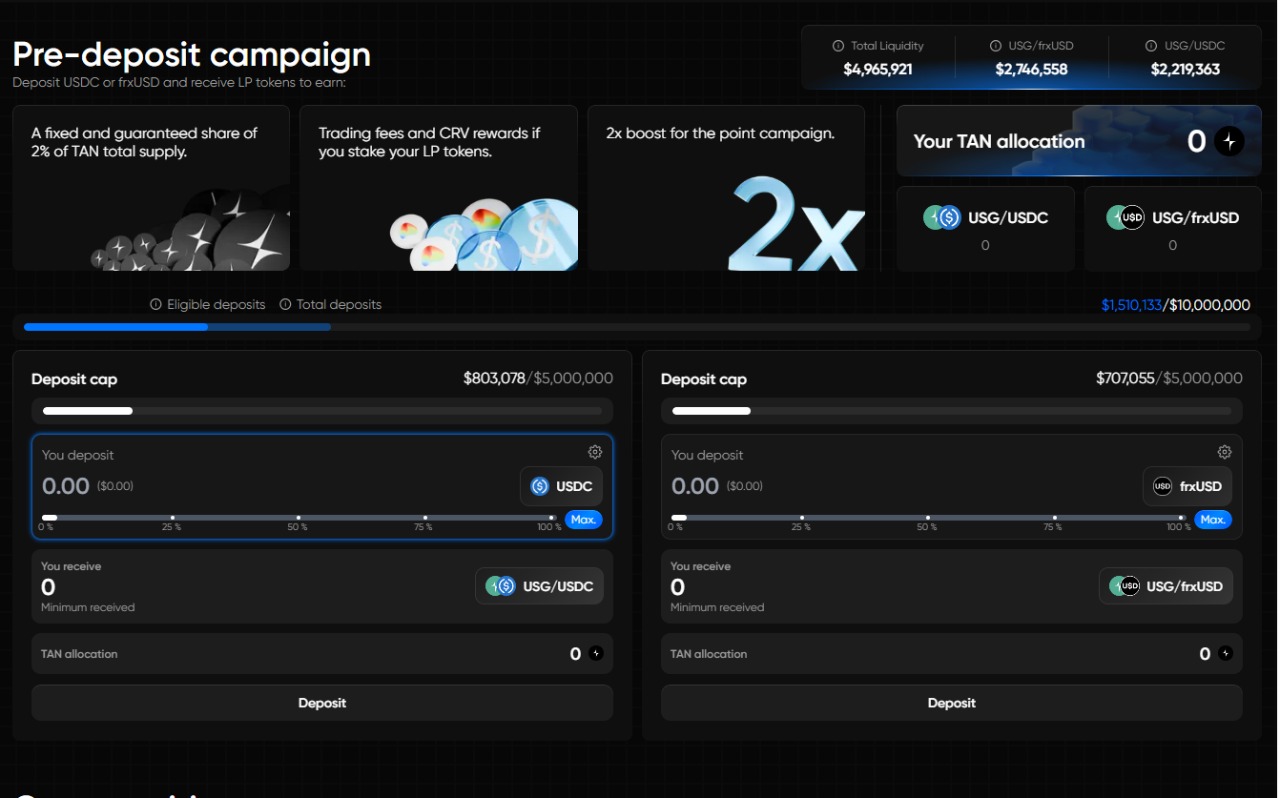Open settings gear in frxUSD deposit box
Image resolution: width=1280 pixels, height=798 pixels.
click(1224, 452)
